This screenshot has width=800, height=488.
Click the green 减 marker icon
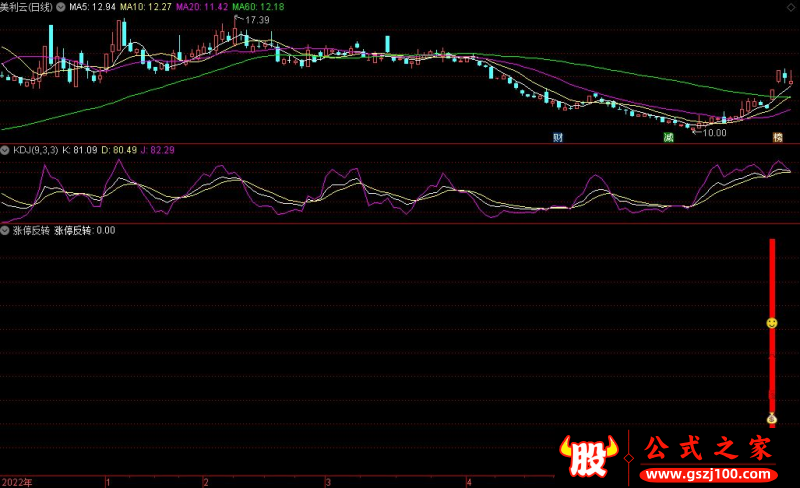point(668,137)
